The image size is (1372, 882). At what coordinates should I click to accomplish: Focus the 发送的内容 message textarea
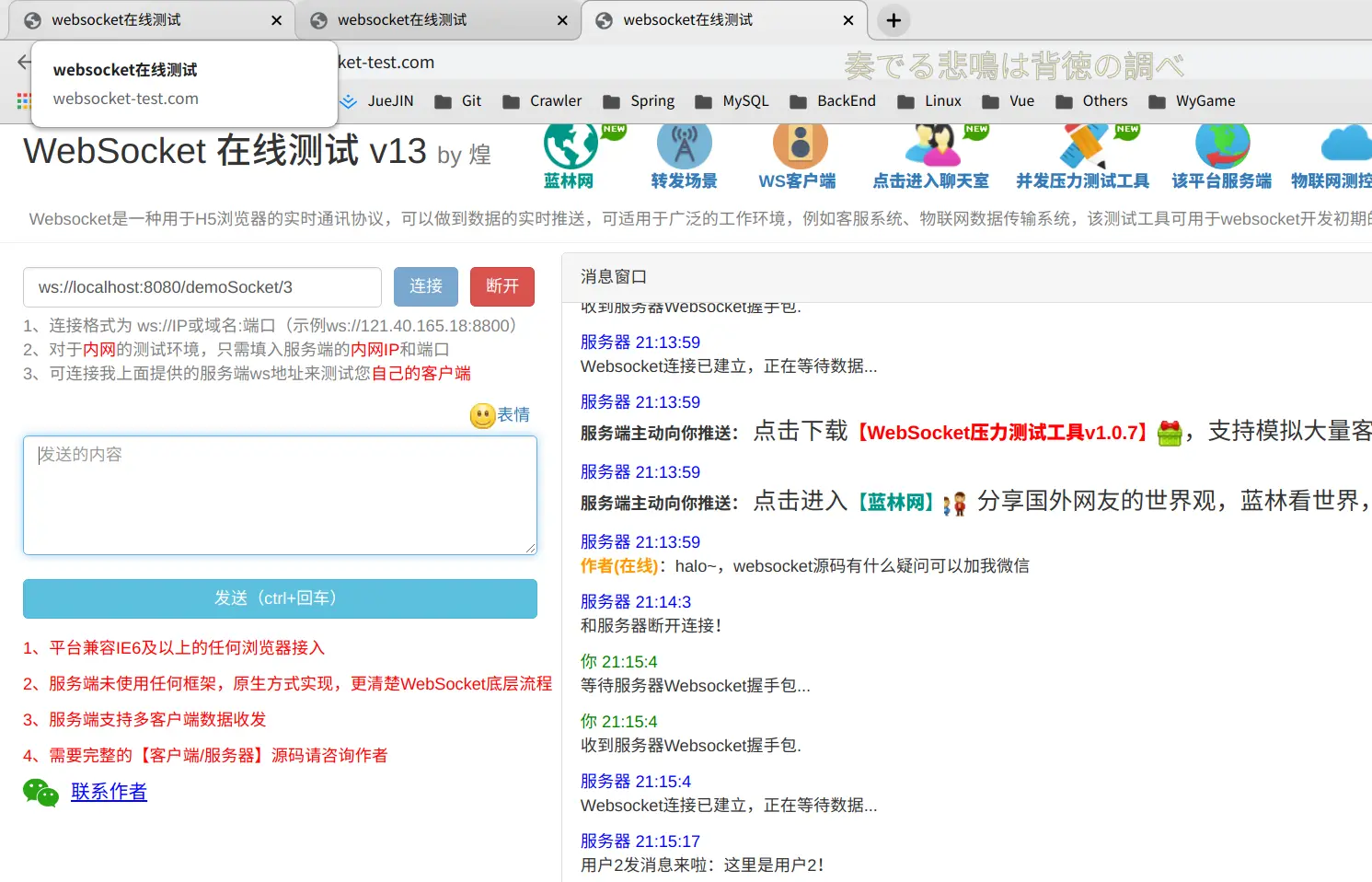(280, 495)
